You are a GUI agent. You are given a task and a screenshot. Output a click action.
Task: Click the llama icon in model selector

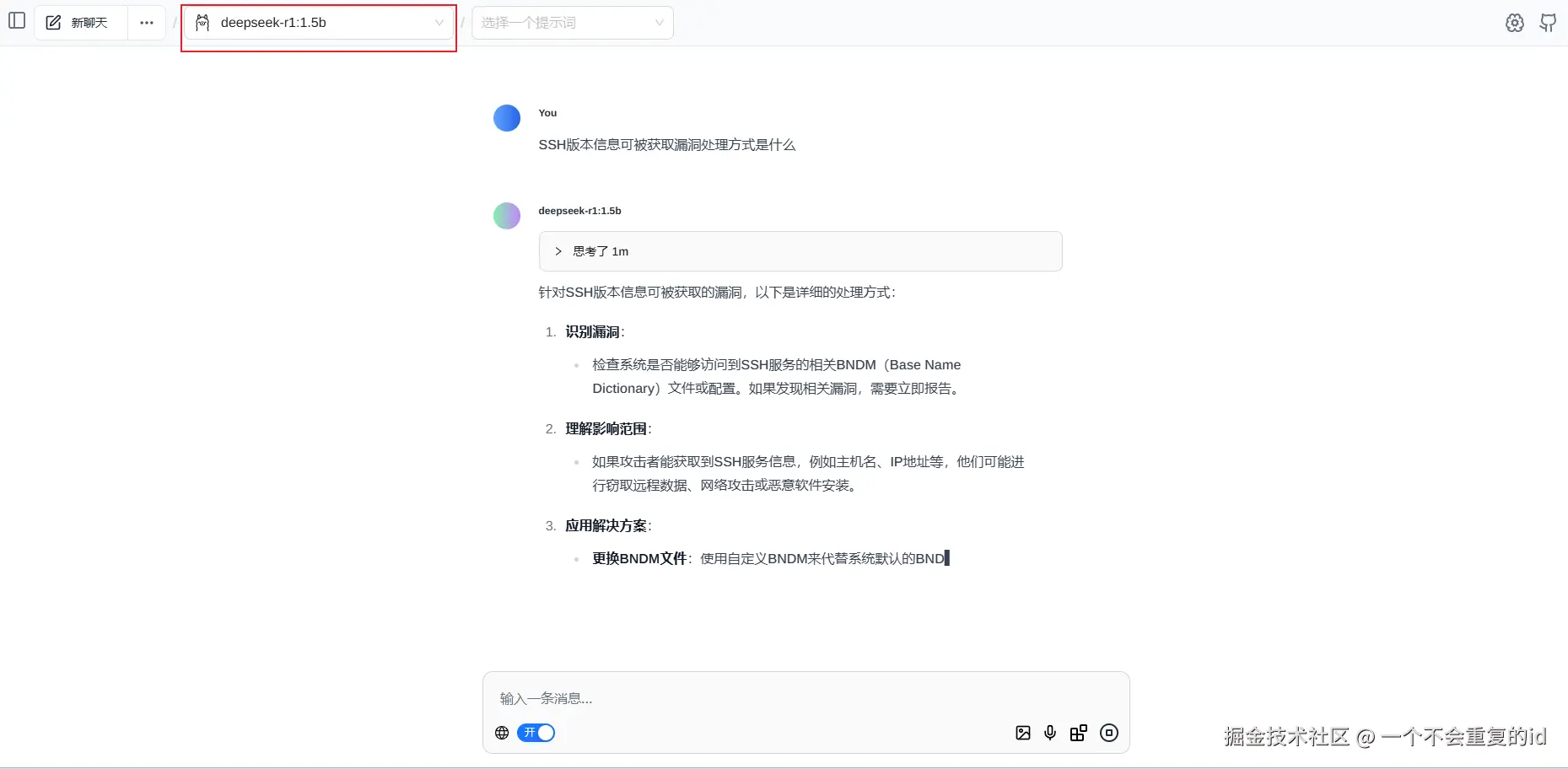(202, 23)
